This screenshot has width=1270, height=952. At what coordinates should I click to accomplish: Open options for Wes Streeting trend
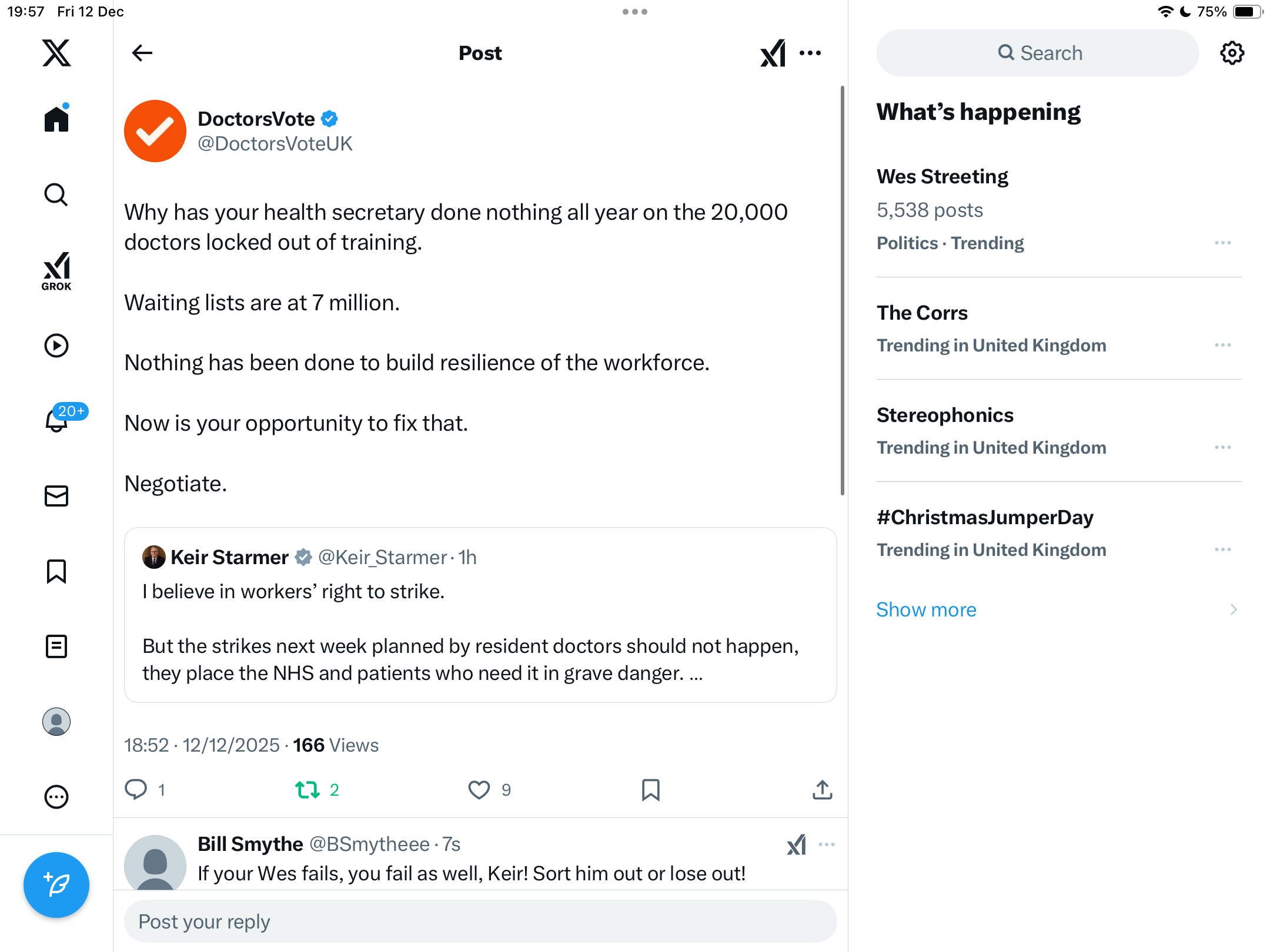point(1222,243)
